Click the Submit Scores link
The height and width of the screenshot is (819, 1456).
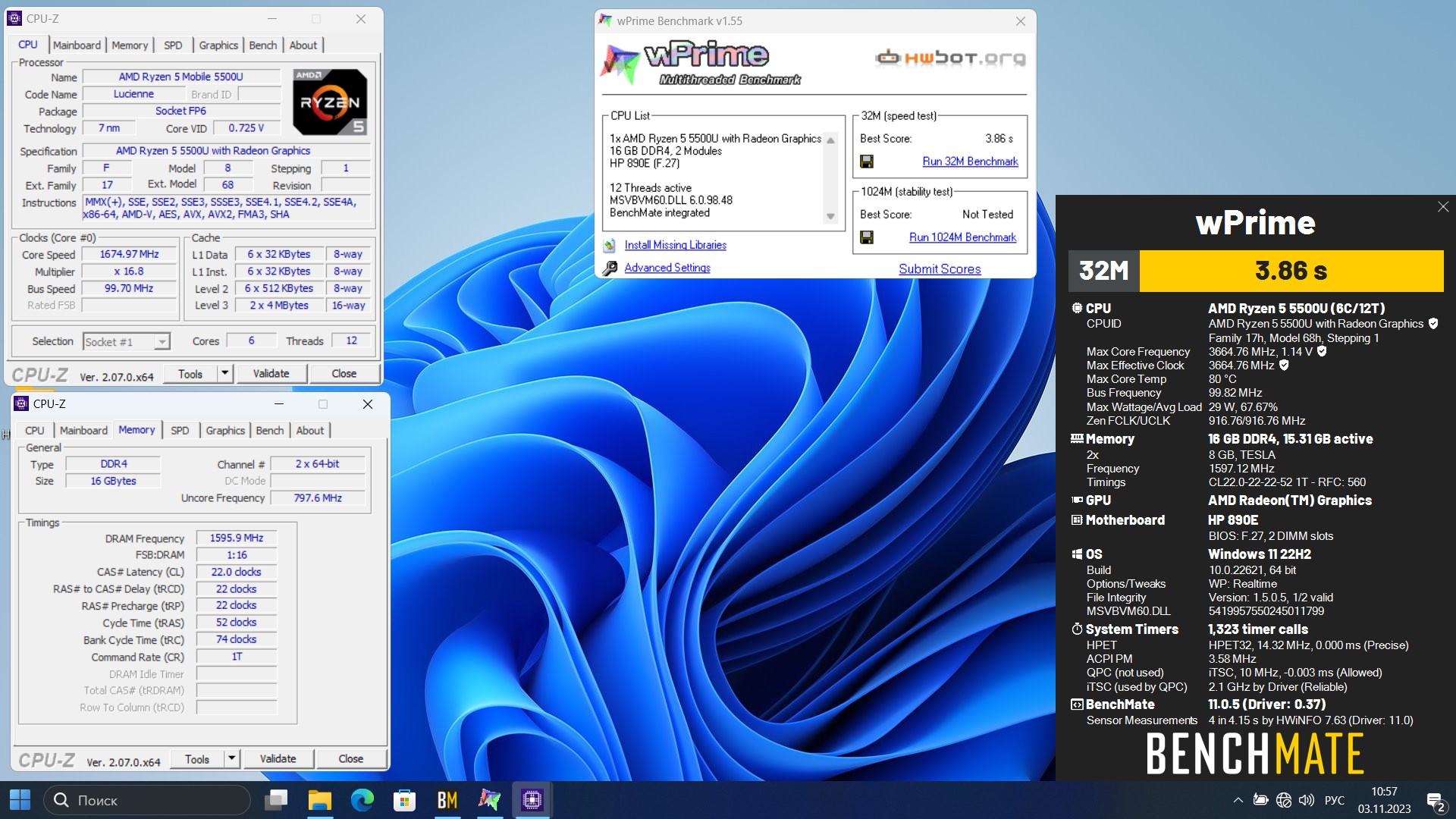(940, 269)
